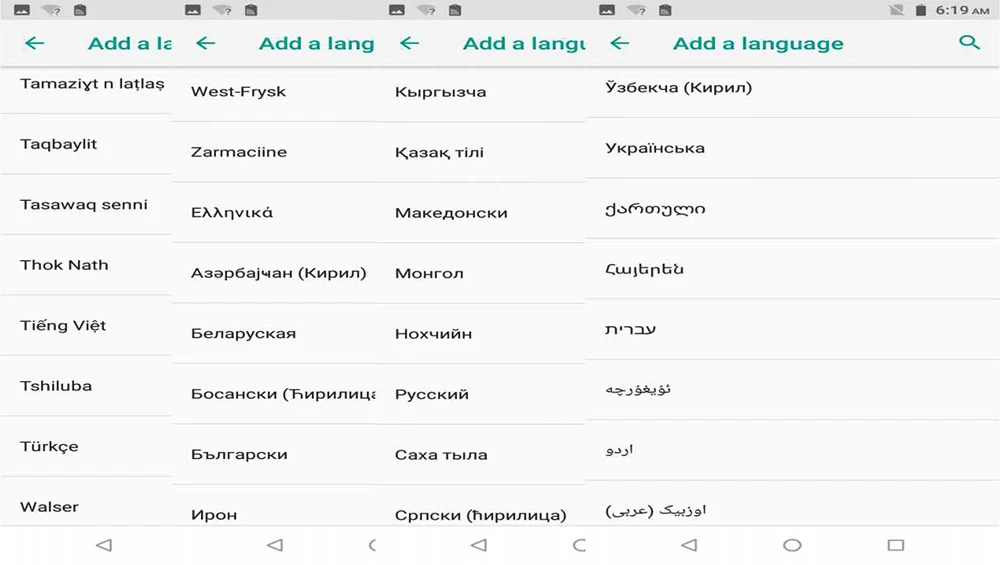Tap the Android Home circle button
The width and height of the screenshot is (1000, 565).
click(792, 545)
